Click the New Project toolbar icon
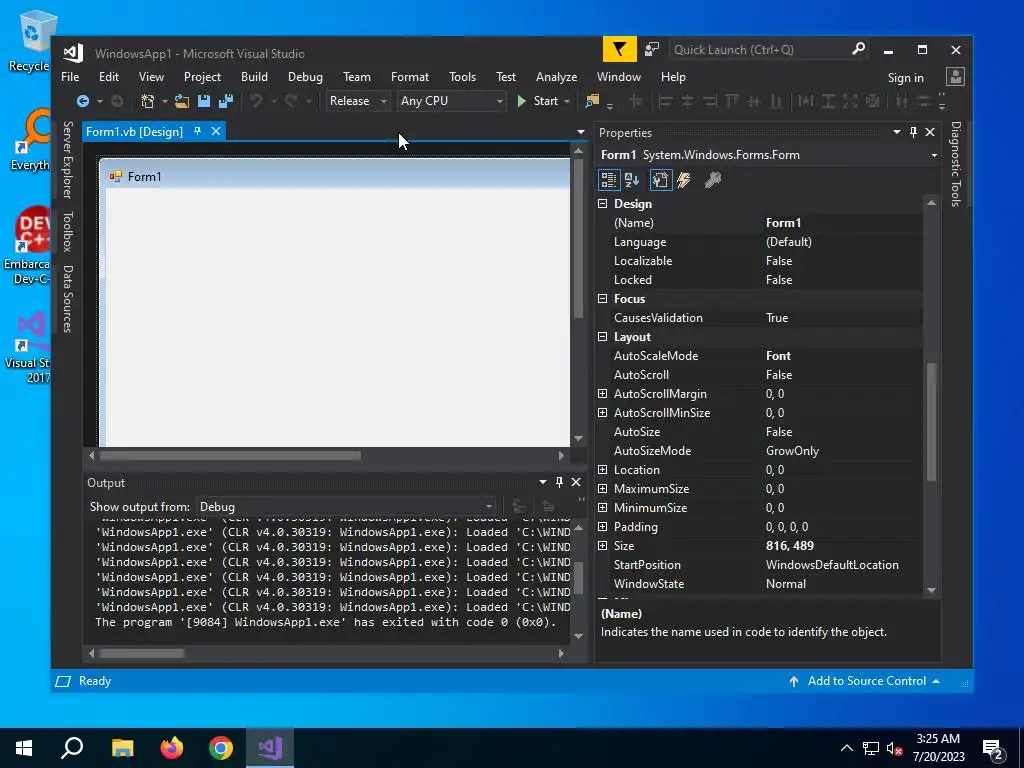 pos(148,101)
